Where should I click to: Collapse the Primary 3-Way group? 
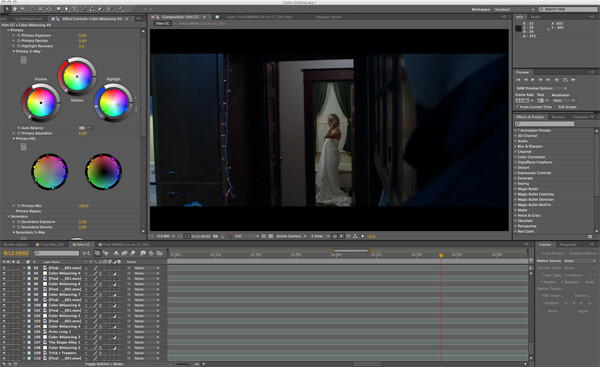pyautogui.click(x=14, y=51)
